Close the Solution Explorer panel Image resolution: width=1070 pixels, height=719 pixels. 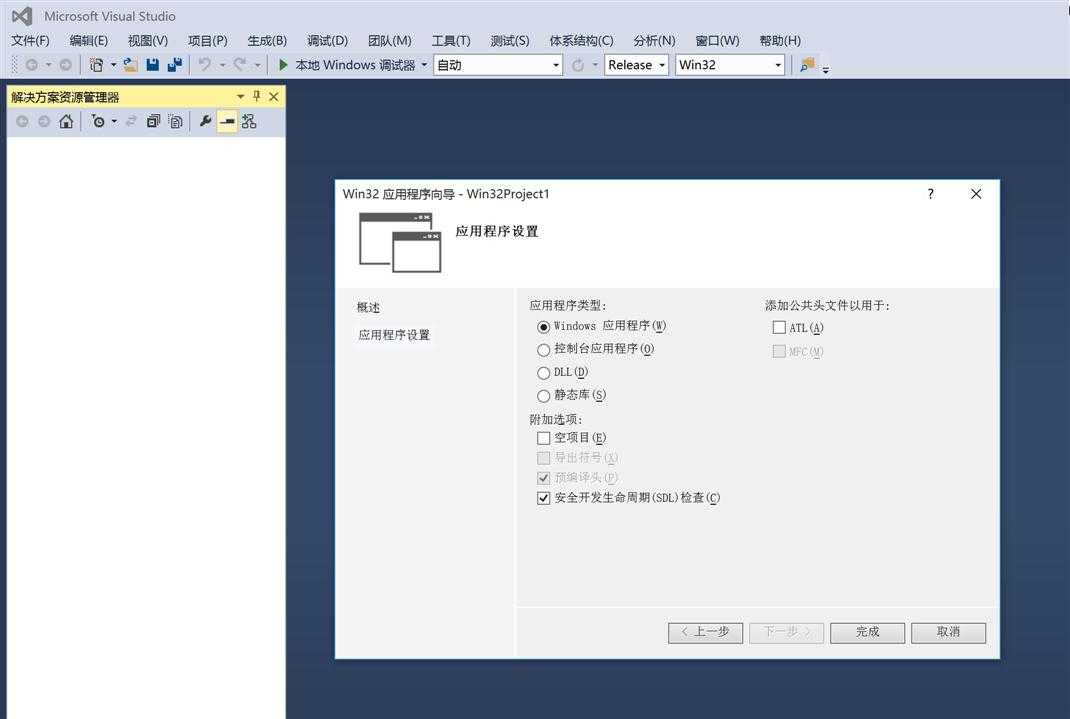(x=274, y=96)
